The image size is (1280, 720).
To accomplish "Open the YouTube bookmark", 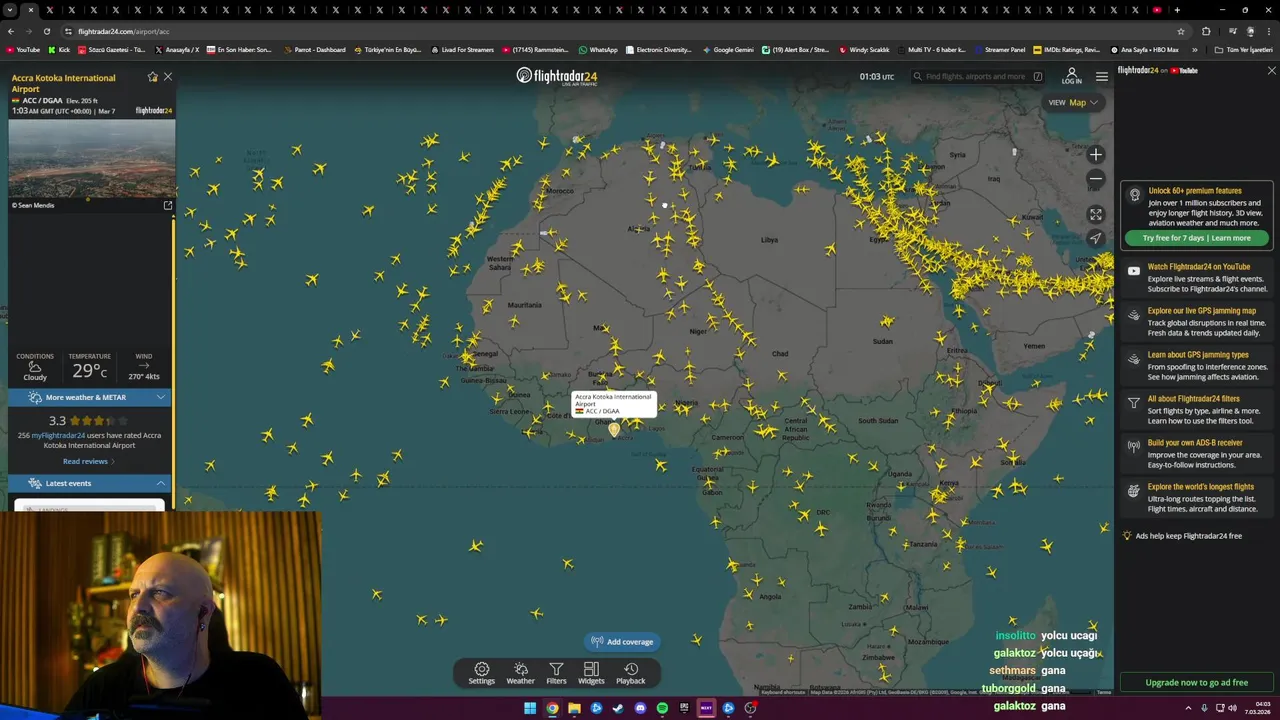I will pyautogui.click(x=23, y=50).
